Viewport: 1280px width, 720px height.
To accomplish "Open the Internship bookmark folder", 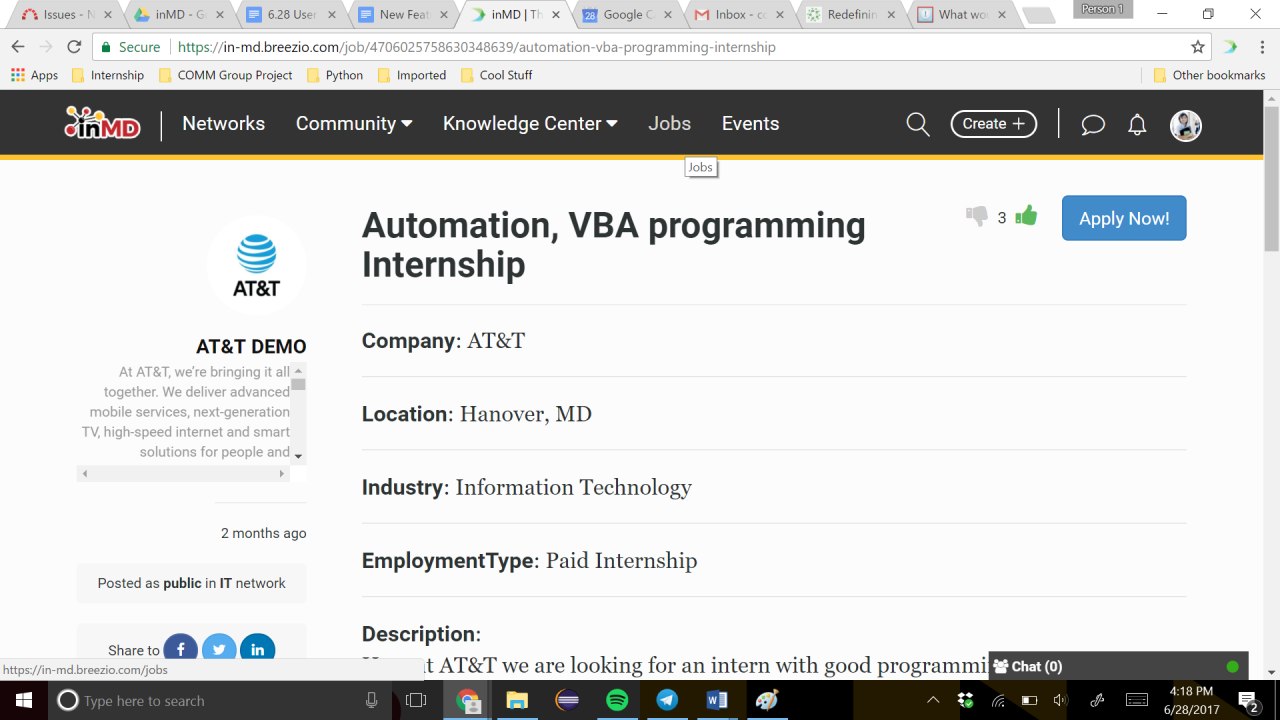I will 108,75.
